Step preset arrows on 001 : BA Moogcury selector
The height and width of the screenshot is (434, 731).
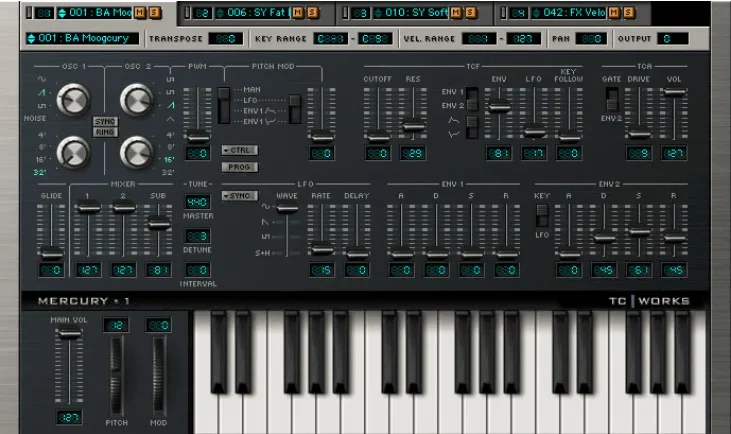(31, 38)
